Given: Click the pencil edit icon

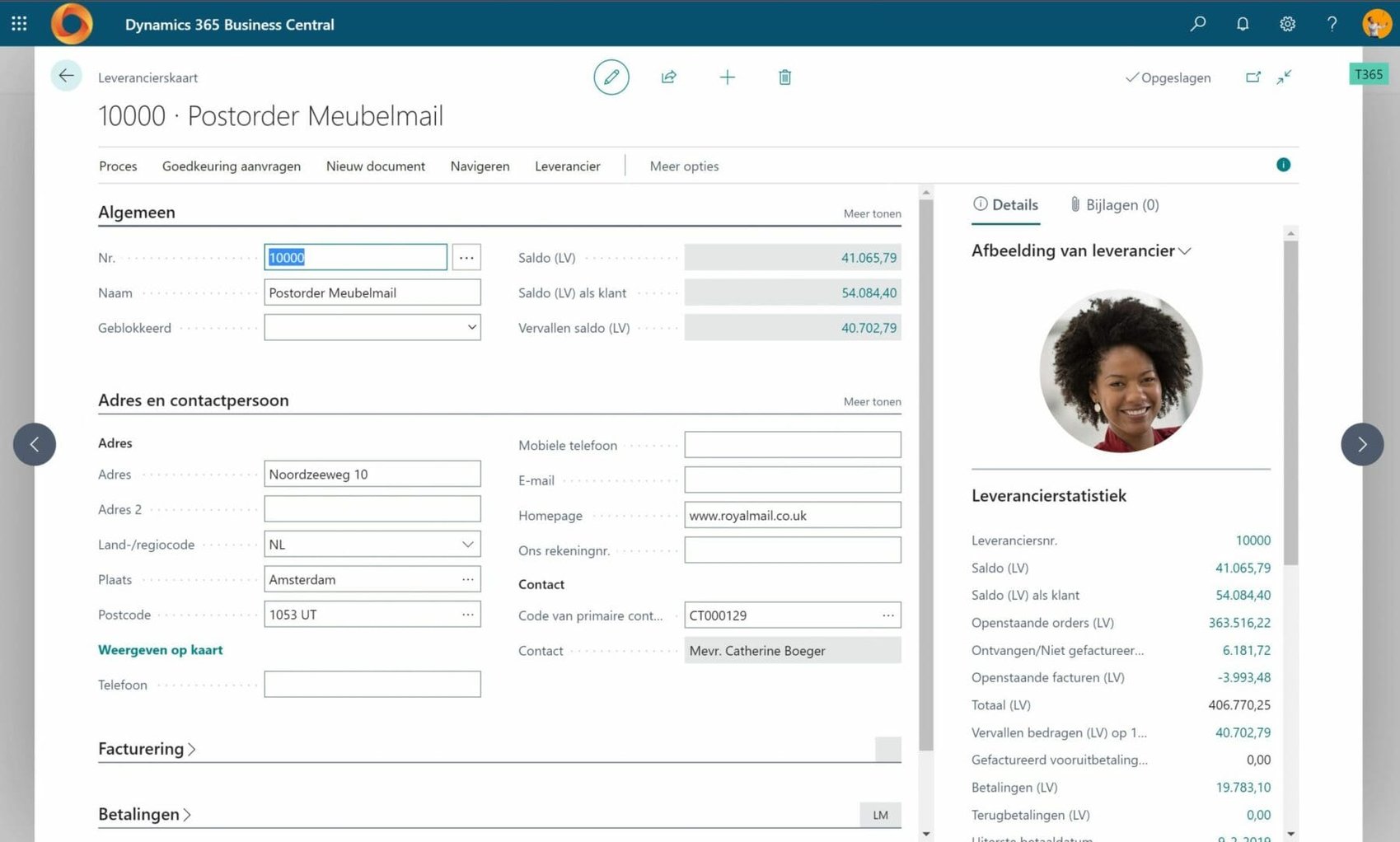Looking at the screenshot, I should point(611,77).
